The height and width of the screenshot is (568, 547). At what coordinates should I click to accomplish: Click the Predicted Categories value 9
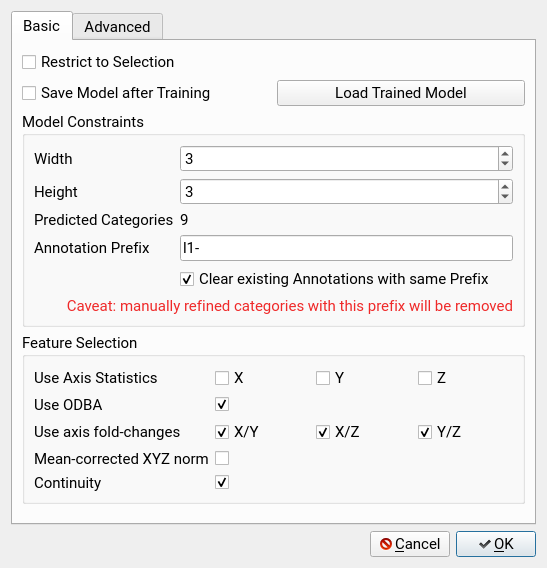184,220
